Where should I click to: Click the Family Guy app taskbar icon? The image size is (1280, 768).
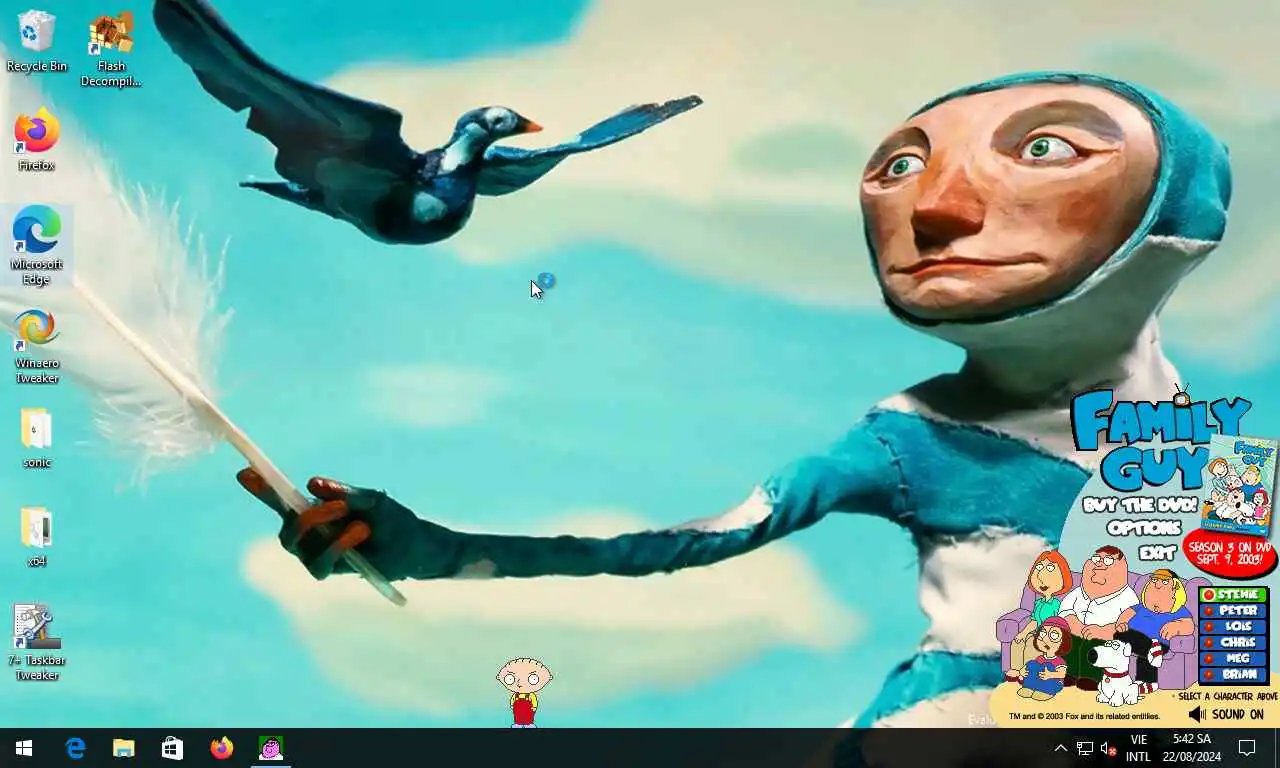[x=270, y=748]
